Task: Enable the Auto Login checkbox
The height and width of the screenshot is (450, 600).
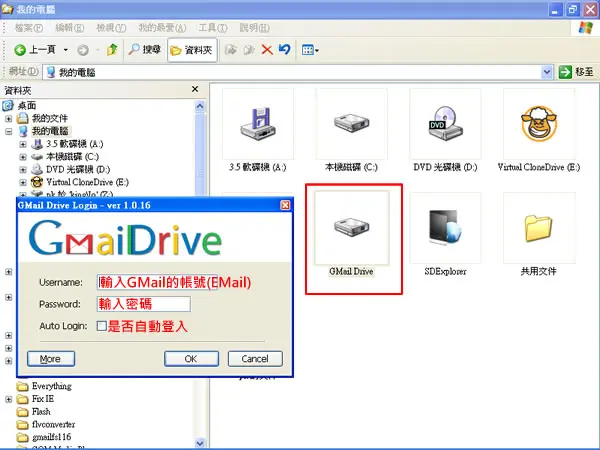Action: tap(101, 326)
